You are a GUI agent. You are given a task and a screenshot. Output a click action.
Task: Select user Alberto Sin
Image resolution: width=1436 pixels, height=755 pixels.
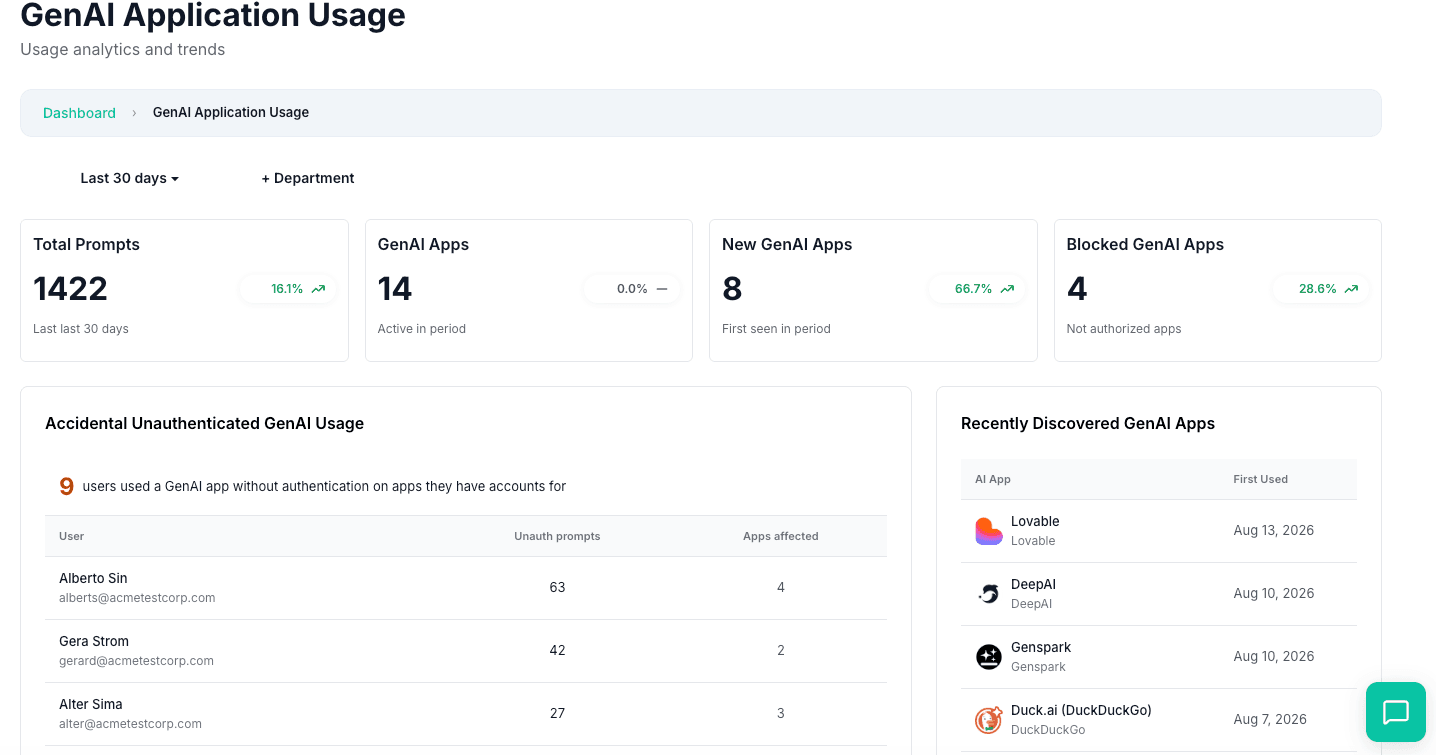coord(93,578)
